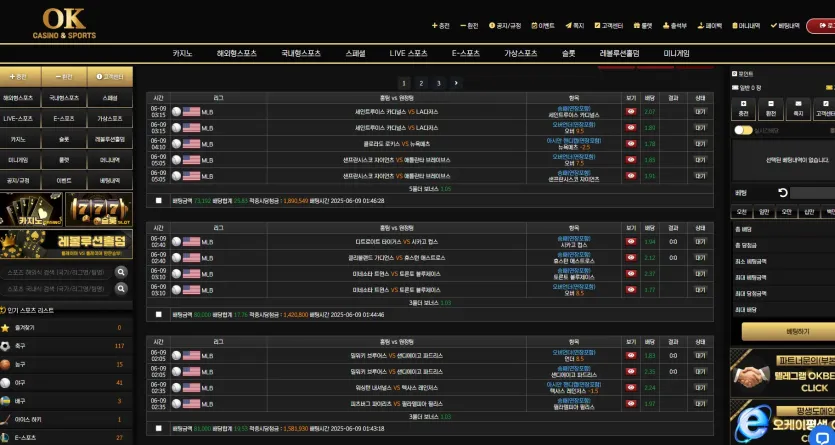Open 쪽지 paper-plane messages in header
The width and height of the screenshot is (835, 445).
coord(575,26)
